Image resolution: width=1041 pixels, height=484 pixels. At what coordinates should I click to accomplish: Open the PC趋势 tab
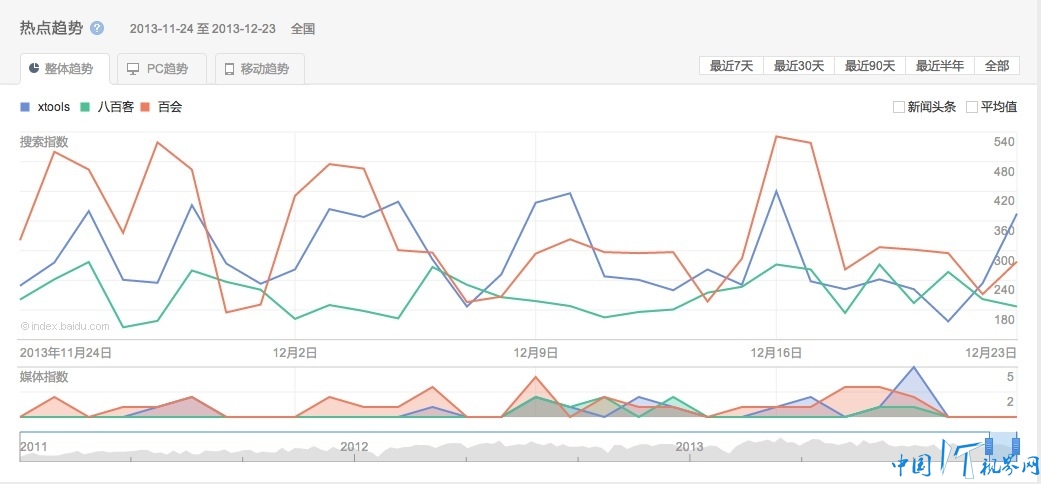point(162,69)
